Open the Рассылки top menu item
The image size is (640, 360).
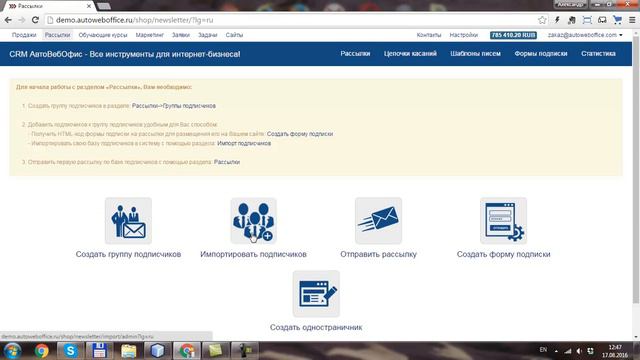[x=58, y=35]
